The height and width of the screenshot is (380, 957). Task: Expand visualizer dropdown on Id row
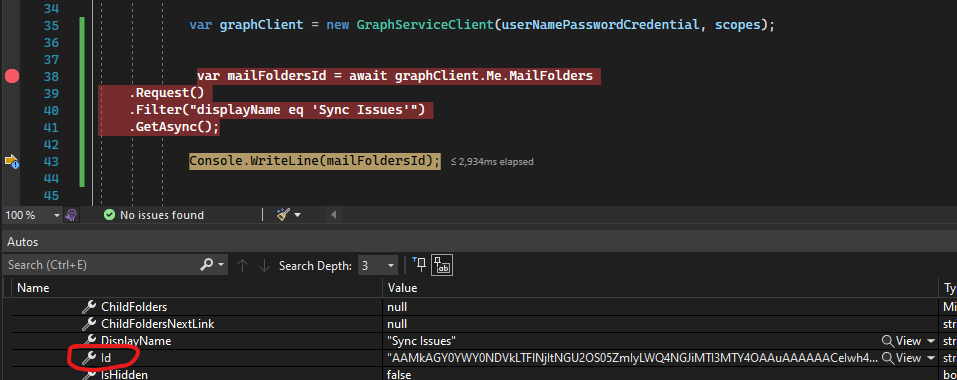pyautogui.click(x=931, y=358)
